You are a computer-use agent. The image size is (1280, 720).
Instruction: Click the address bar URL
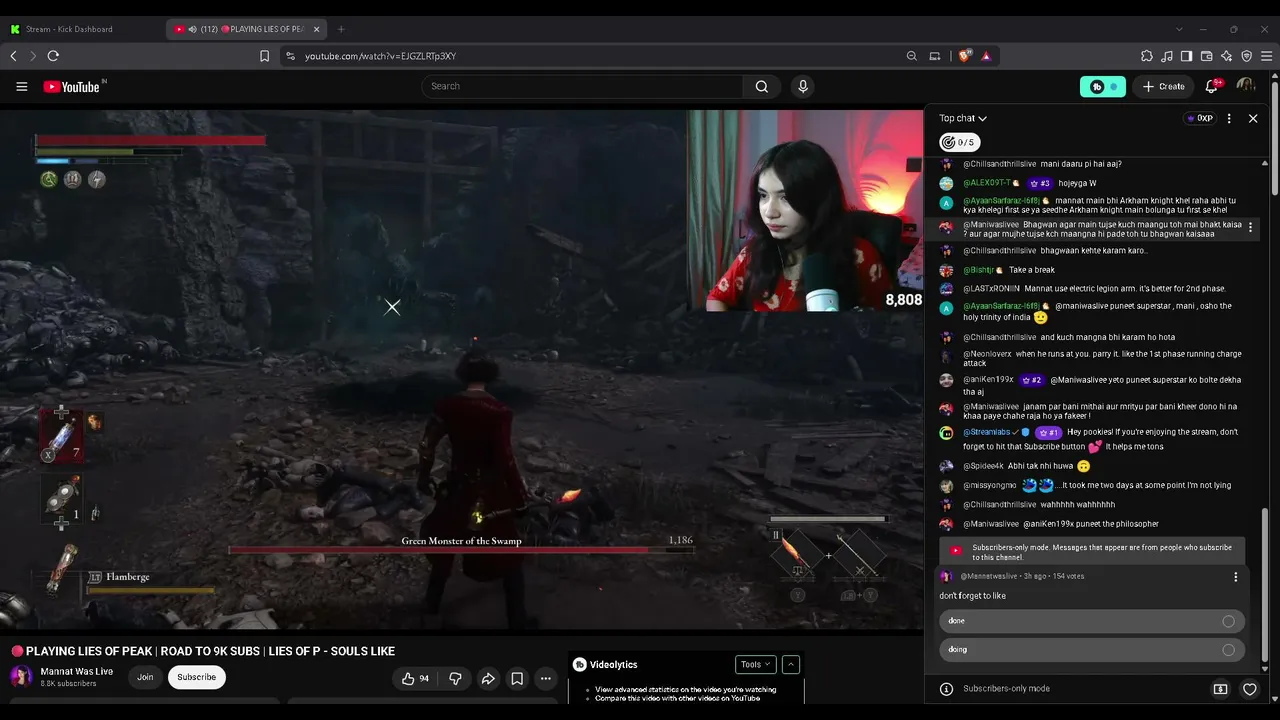point(381,56)
